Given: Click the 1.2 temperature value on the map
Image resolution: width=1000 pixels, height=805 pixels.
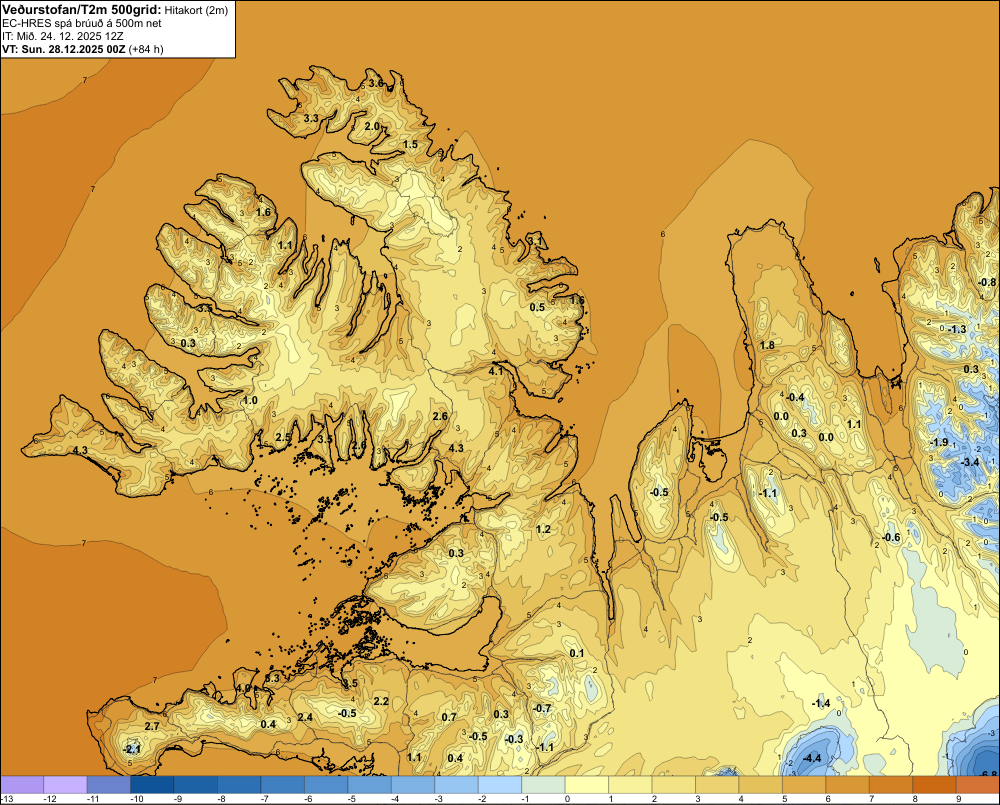Looking at the screenshot, I should tap(543, 529).
